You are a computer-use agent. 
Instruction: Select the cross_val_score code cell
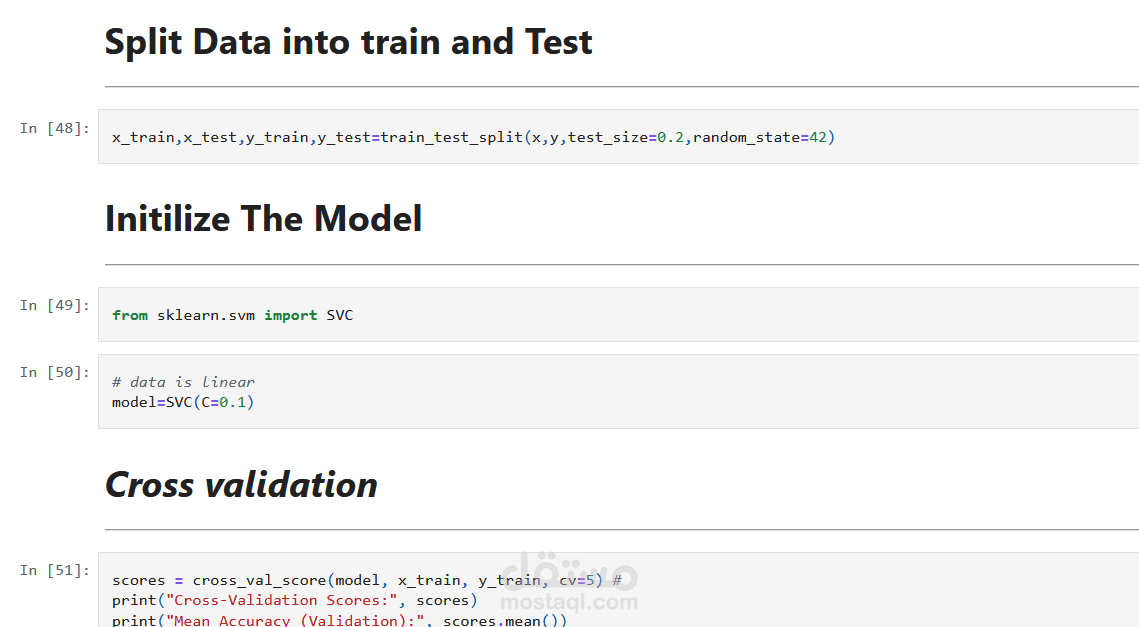coord(618,590)
